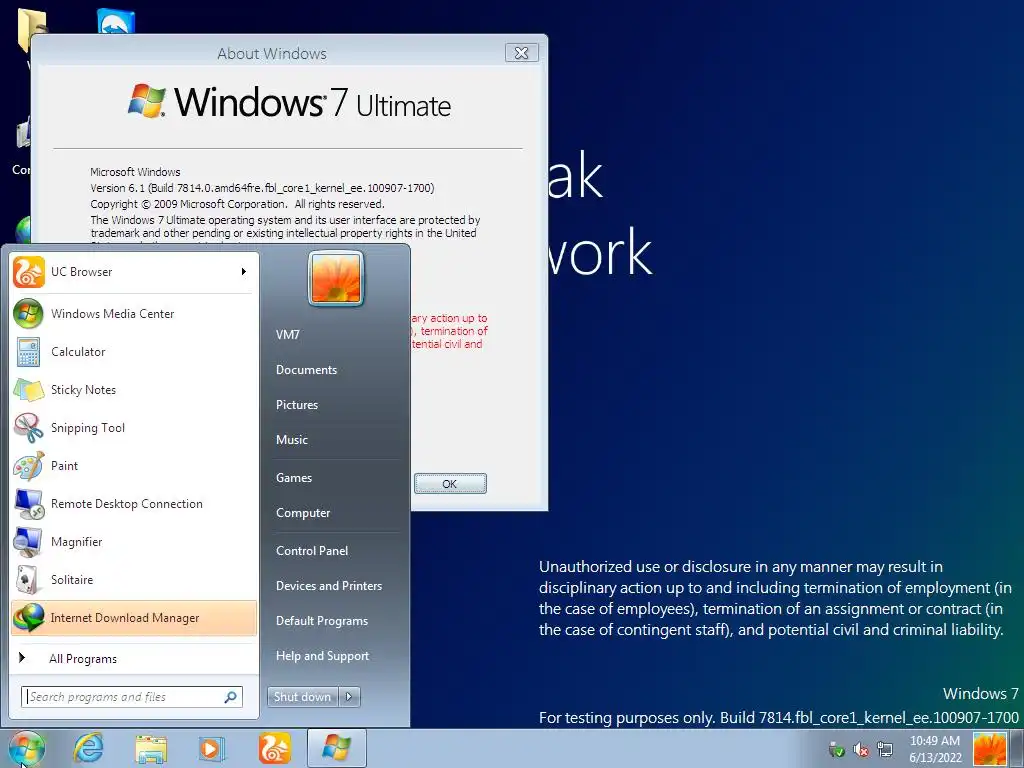Open Control Panel from the Start menu
This screenshot has width=1024, height=768.
tap(312, 551)
